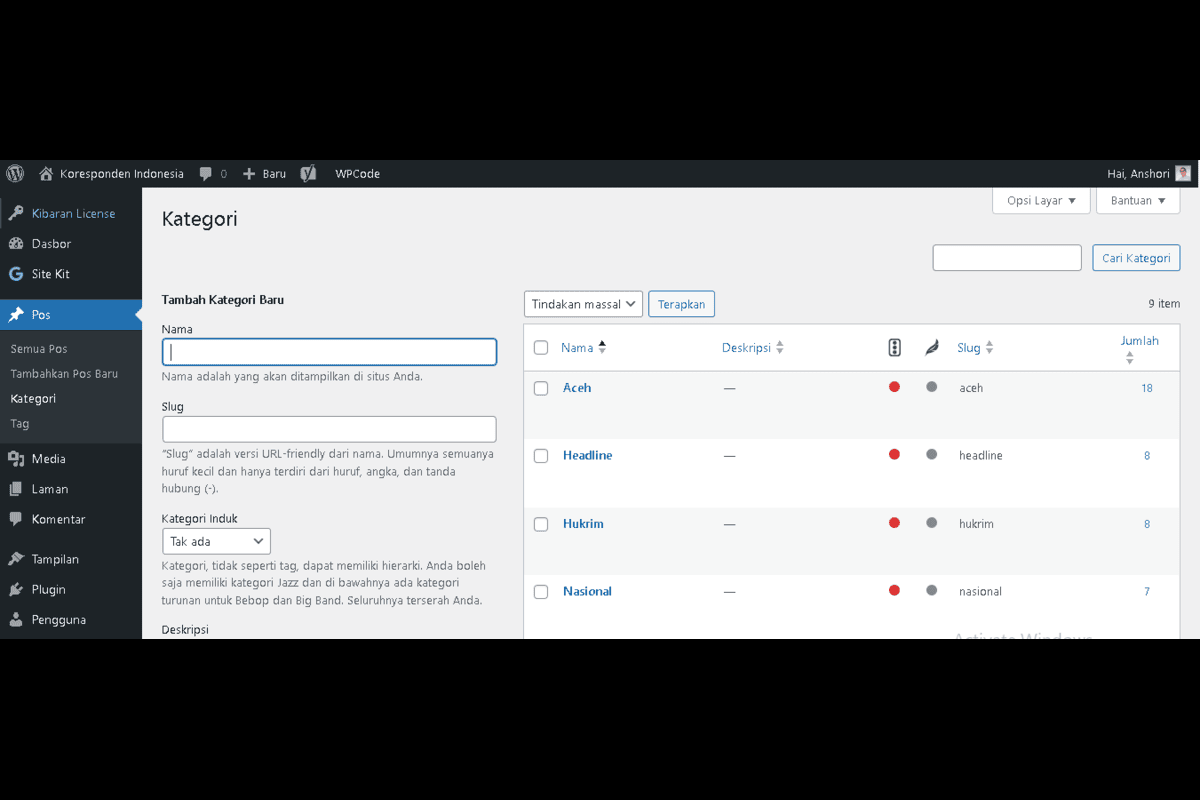
Task: Sort by SEO score traffic-light column icon
Action: 894,348
